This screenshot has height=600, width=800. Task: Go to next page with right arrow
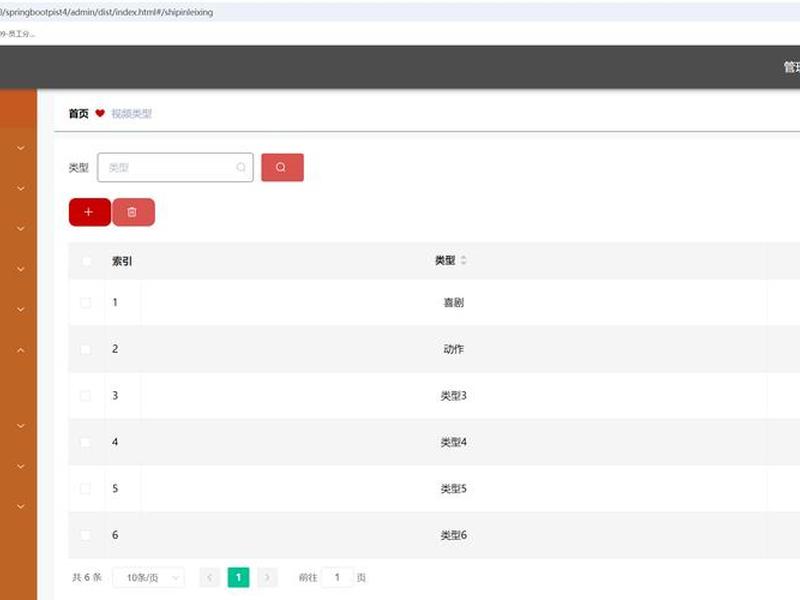(x=267, y=577)
